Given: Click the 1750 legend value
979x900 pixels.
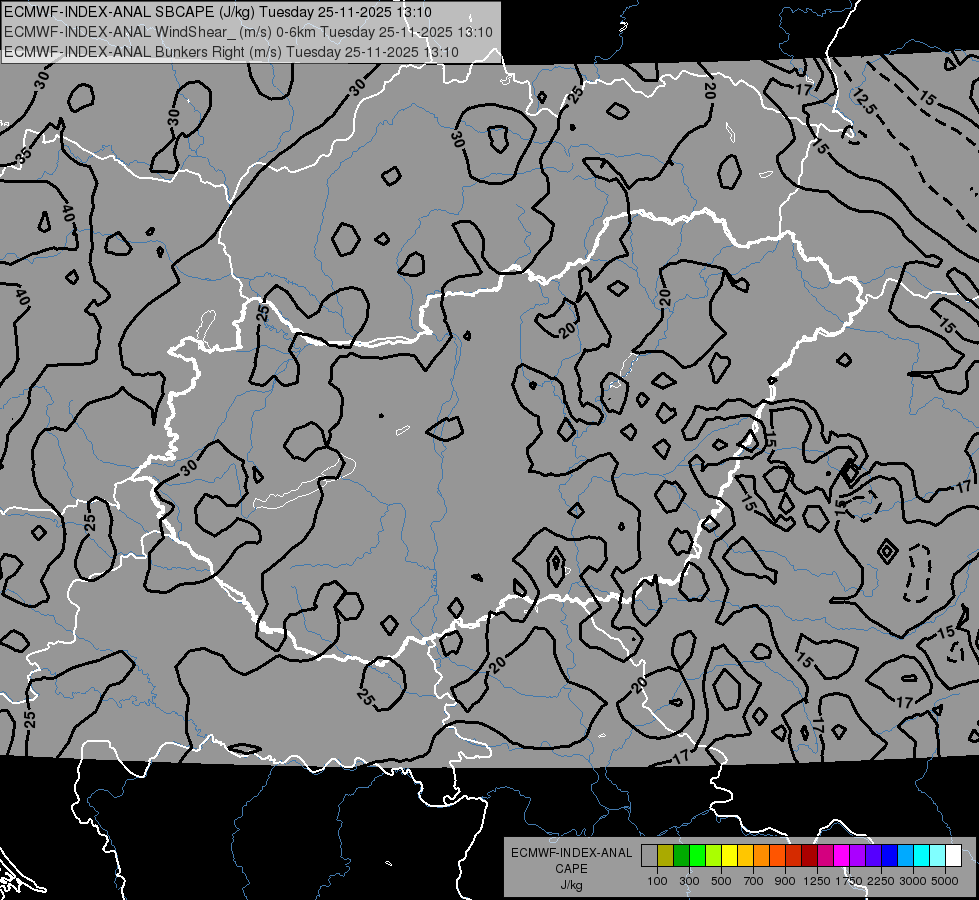Looking at the screenshot, I should point(849,881).
